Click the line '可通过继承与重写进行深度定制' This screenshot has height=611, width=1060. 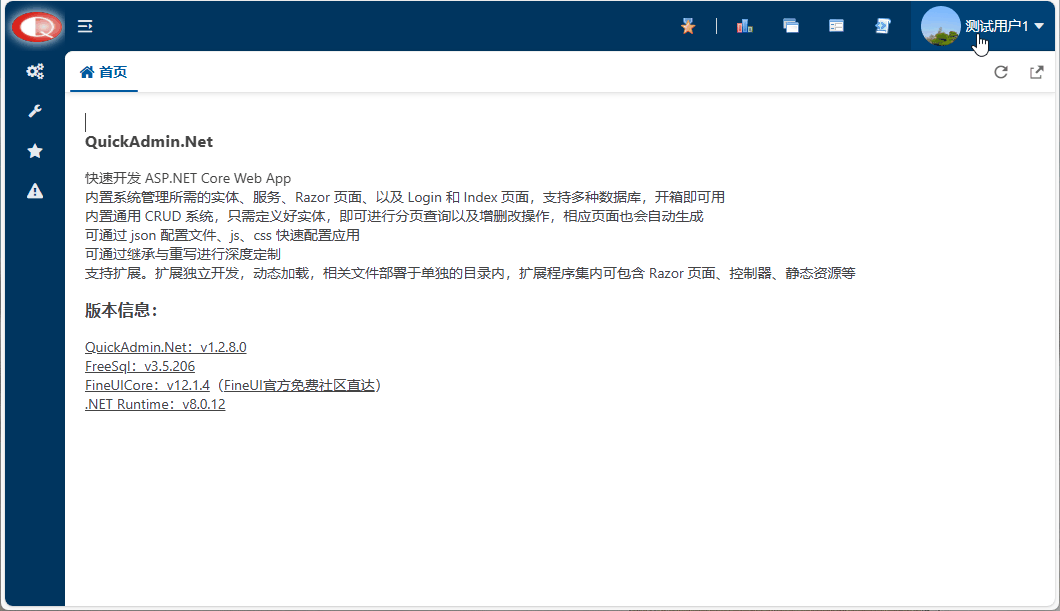click(183, 254)
